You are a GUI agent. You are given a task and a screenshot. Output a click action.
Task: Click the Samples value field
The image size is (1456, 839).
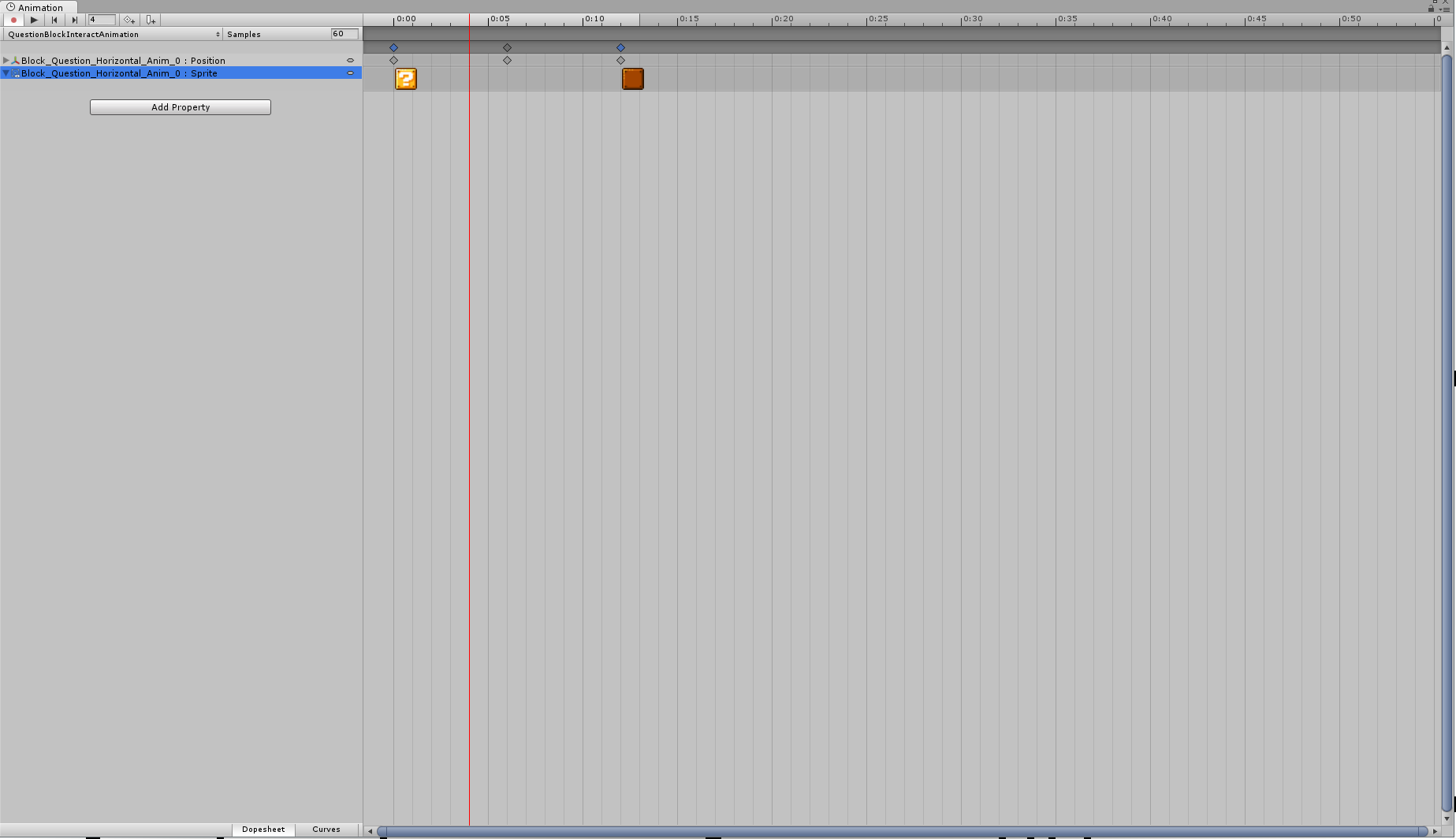pos(344,34)
